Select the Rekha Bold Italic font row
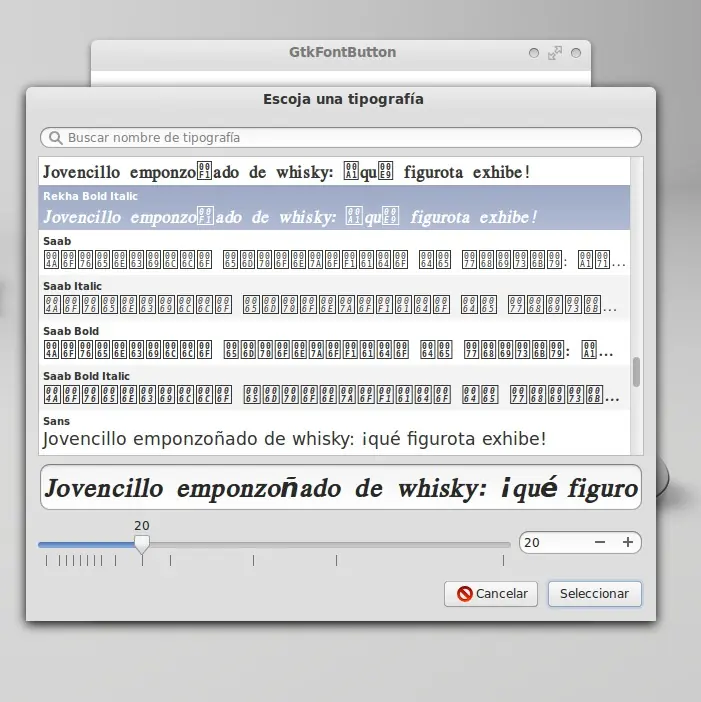 pyautogui.click(x=334, y=208)
